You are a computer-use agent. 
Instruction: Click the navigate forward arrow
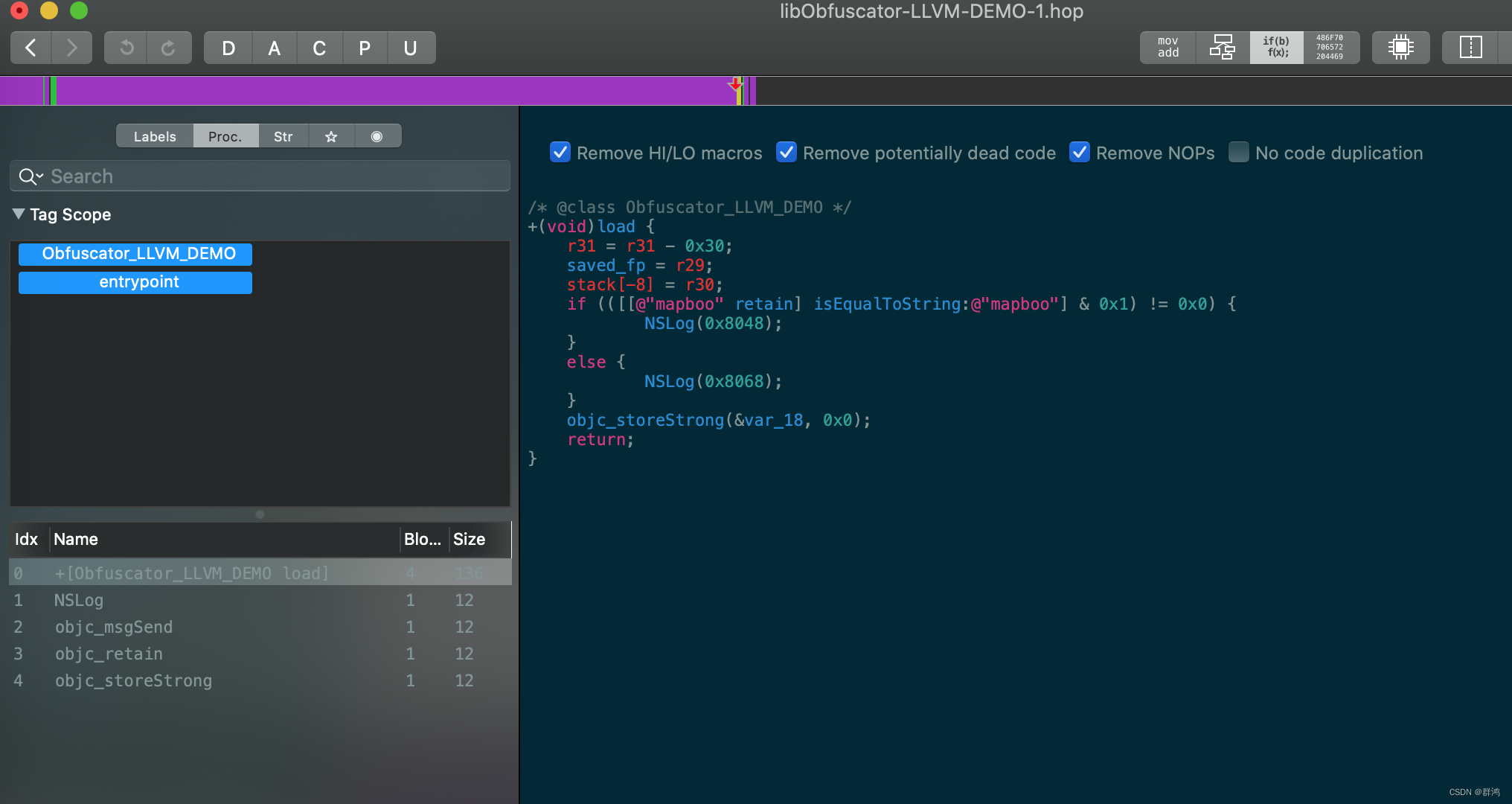[71, 48]
